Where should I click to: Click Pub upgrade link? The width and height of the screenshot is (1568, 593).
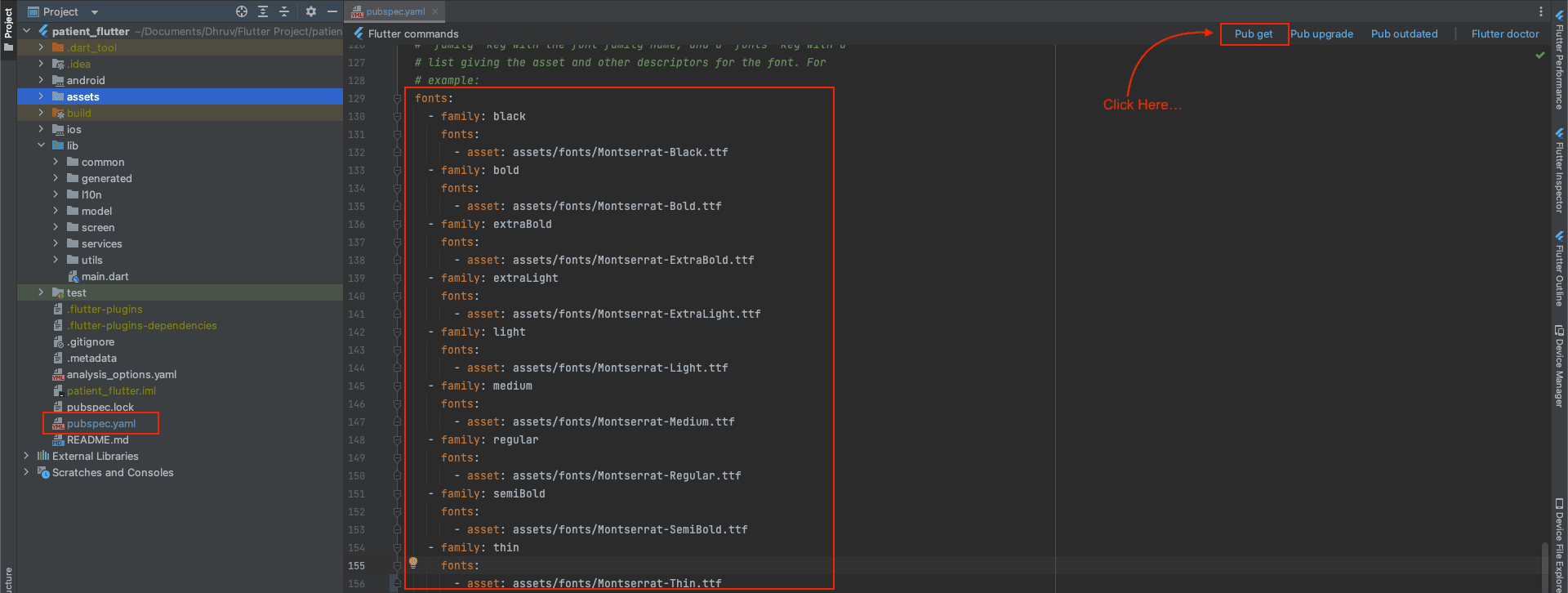tap(1321, 34)
